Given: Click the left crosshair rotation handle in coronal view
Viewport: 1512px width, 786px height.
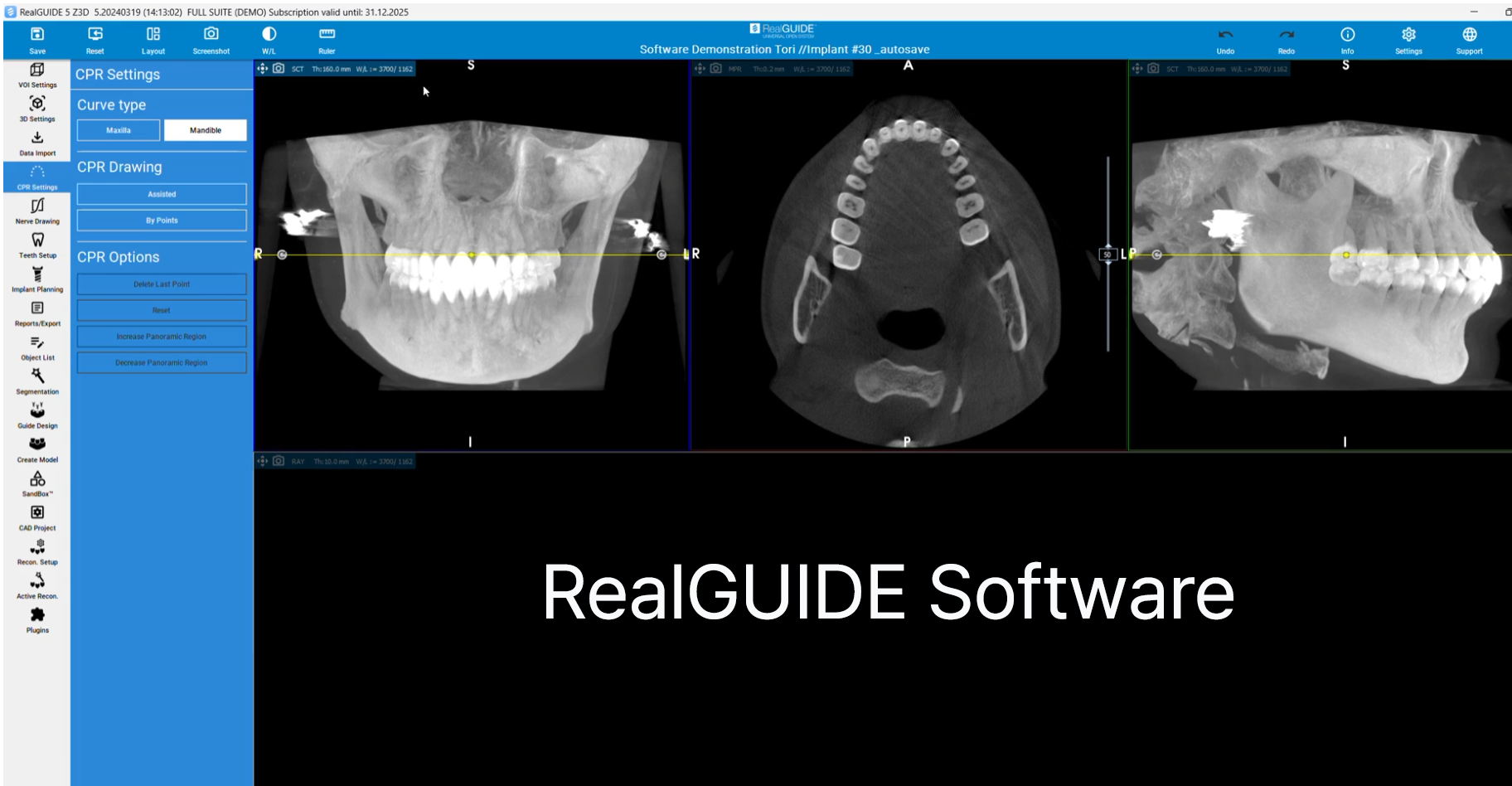Looking at the screenshot, I should click(283, 255).
